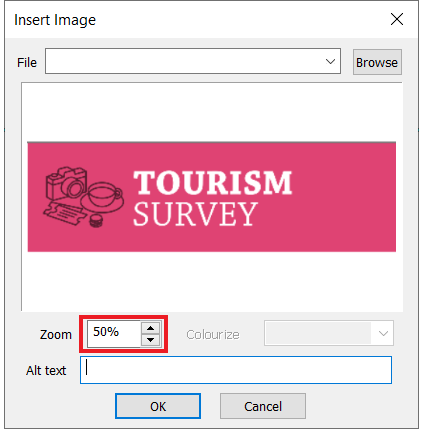Focus the File path text field

183,61
